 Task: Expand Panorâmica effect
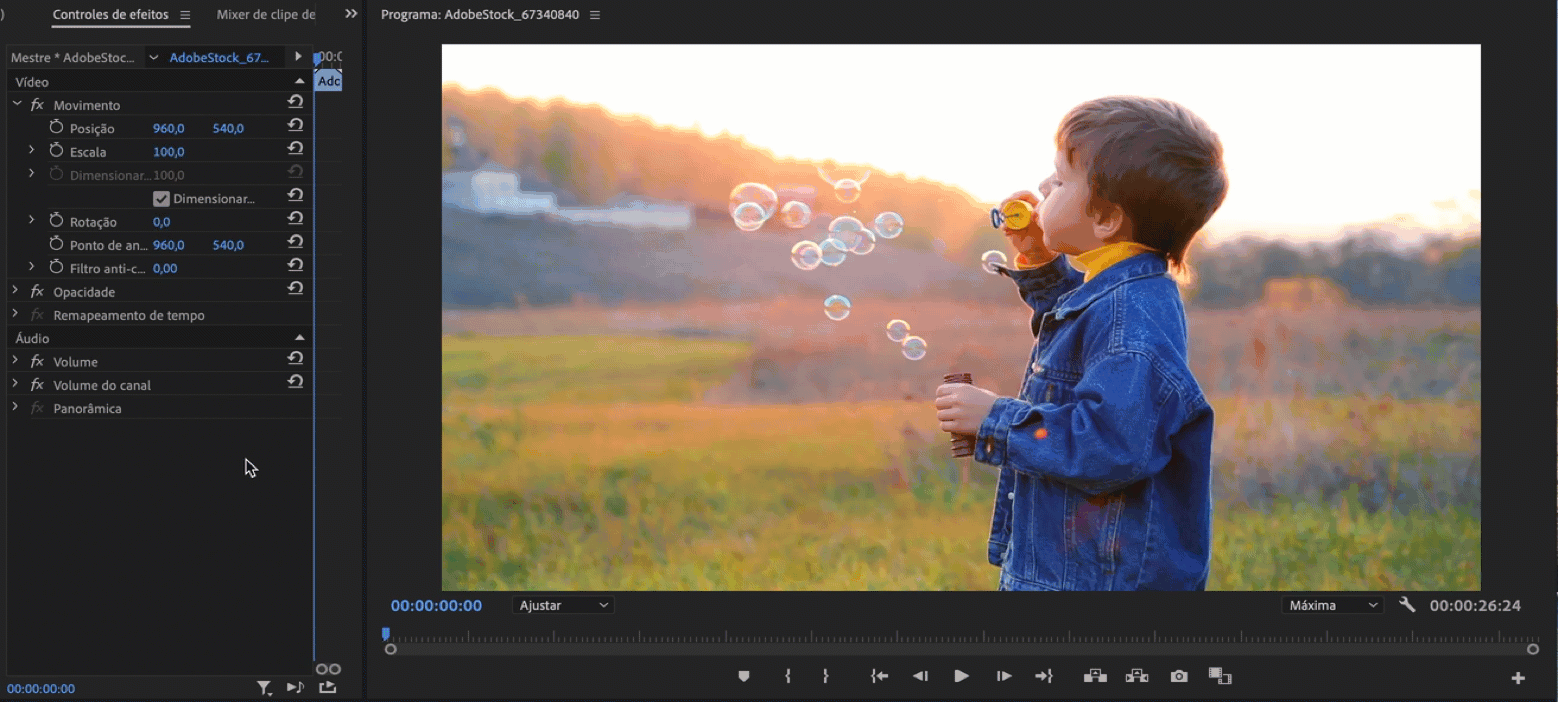click(x=15, y=407)
